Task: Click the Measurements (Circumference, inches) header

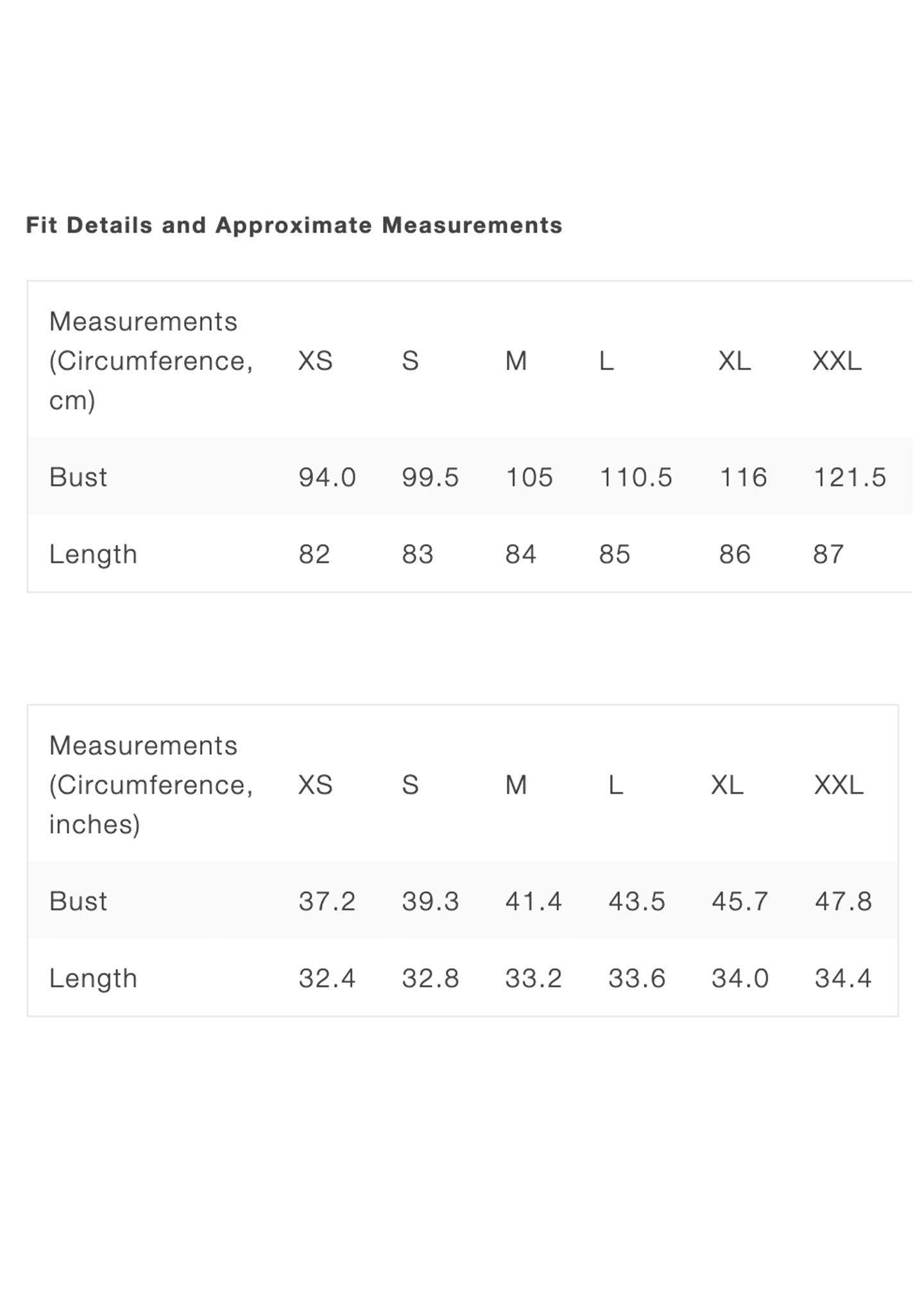Action: (151, 785)
